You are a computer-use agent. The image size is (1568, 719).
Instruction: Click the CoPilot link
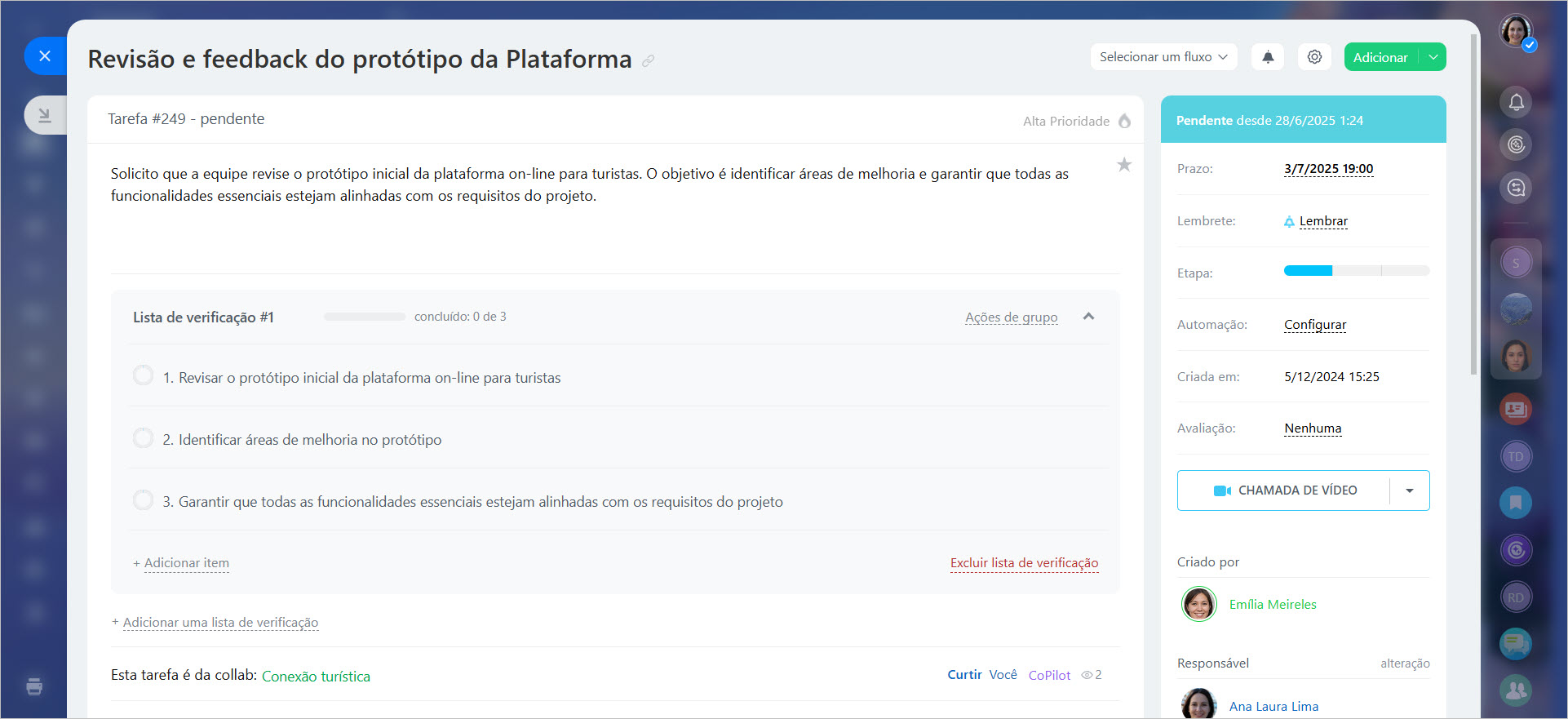pos(1049,675)
